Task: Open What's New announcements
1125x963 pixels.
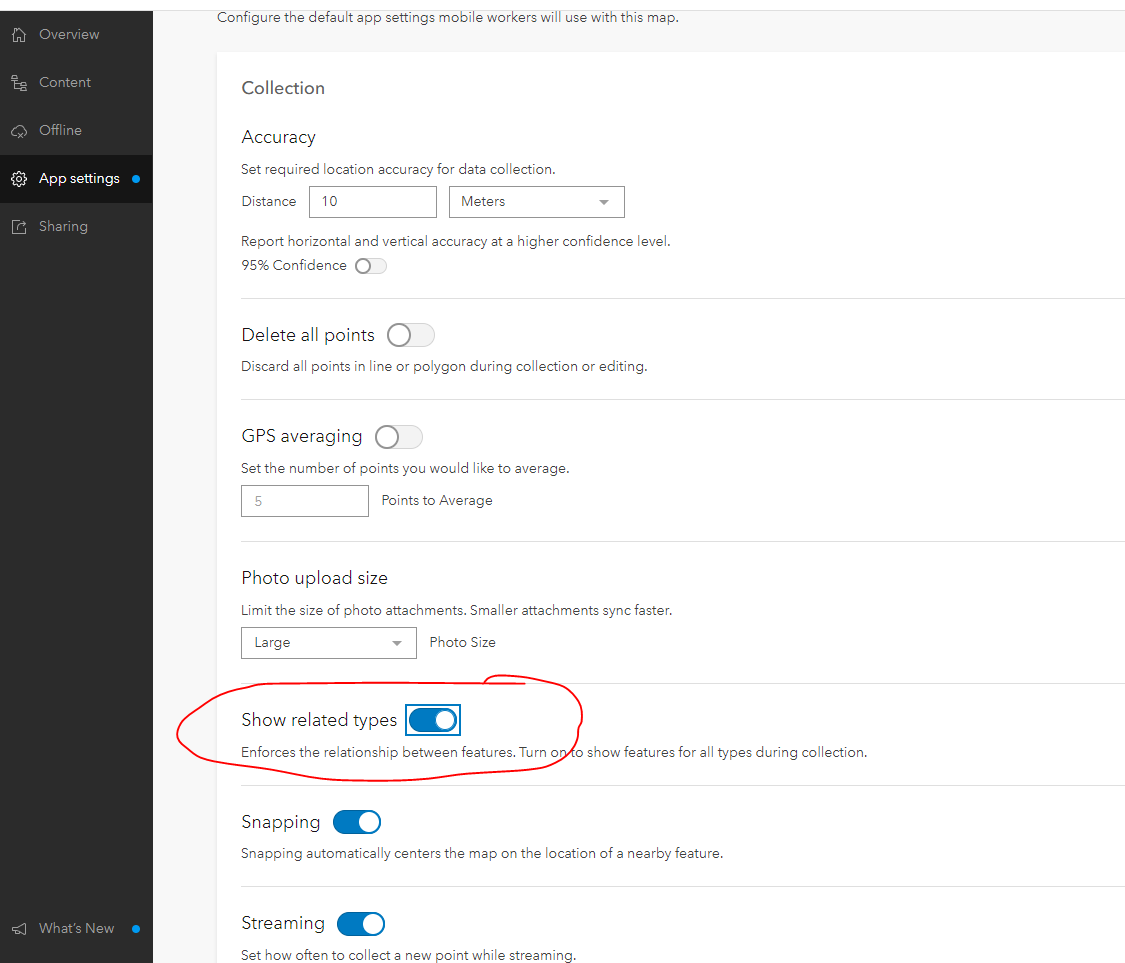Action: pyautogui.click(x=76, y=929)
